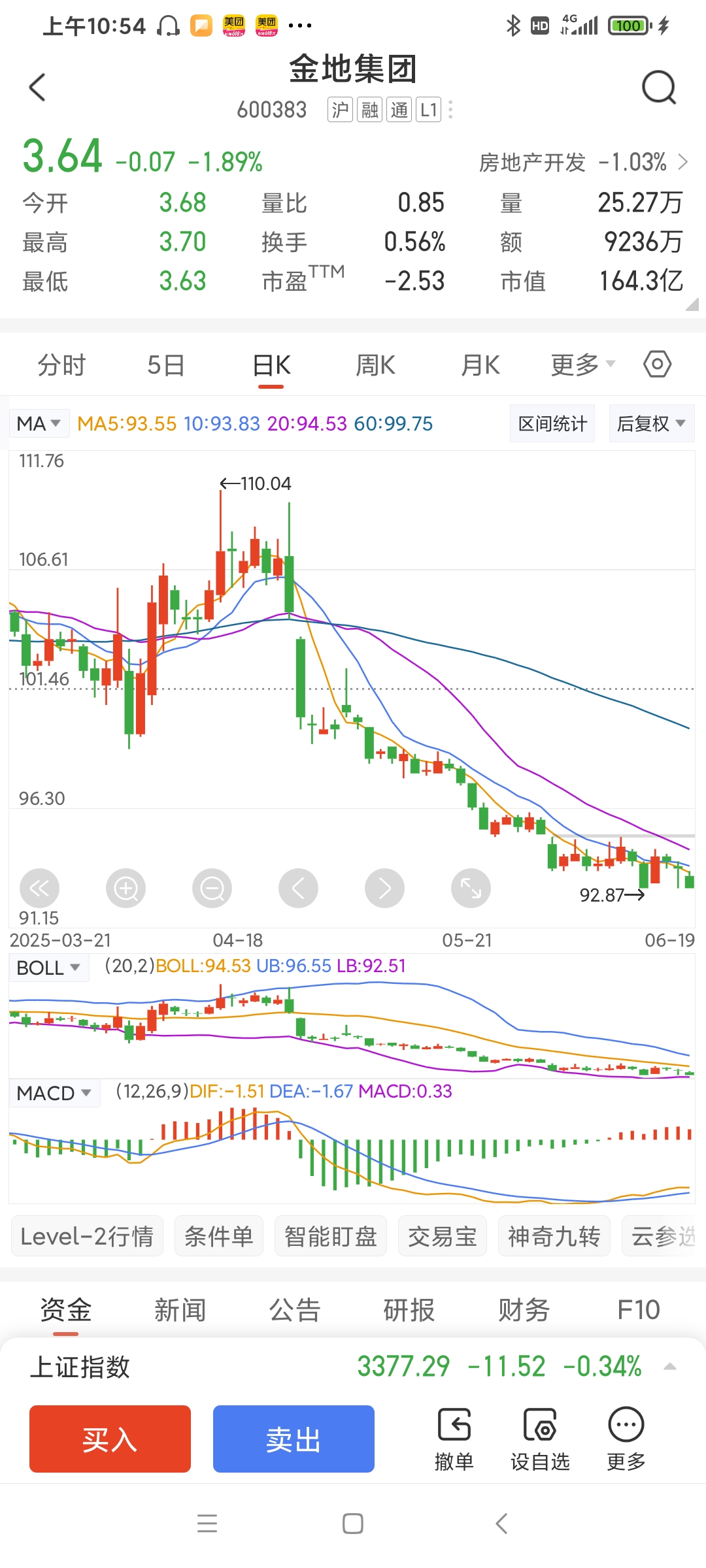
Task: Jump to earliest data with double-left arrow
Action: pyautogui.click(x=39, y=888)
